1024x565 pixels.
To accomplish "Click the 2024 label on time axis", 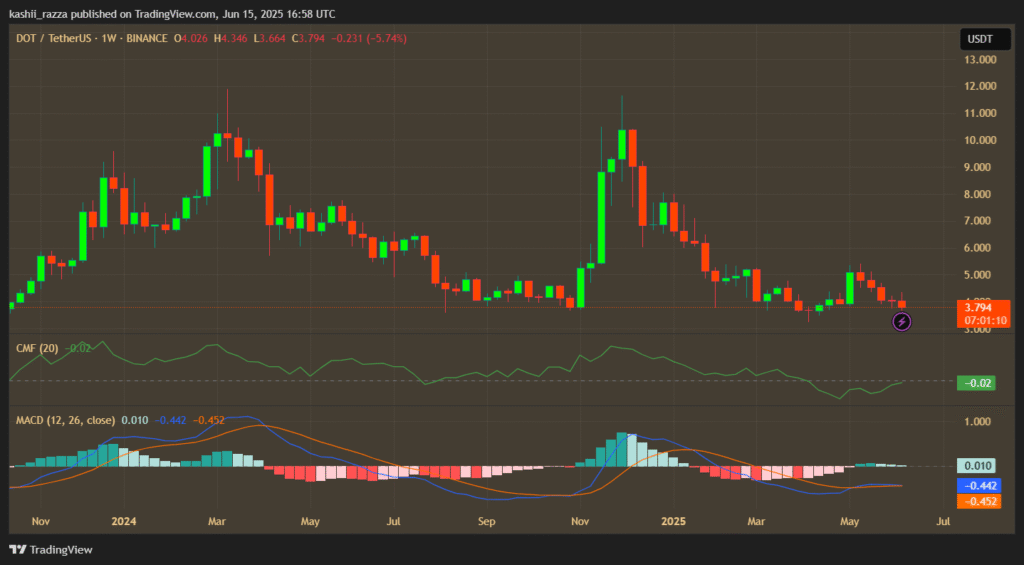I will 123,522.
